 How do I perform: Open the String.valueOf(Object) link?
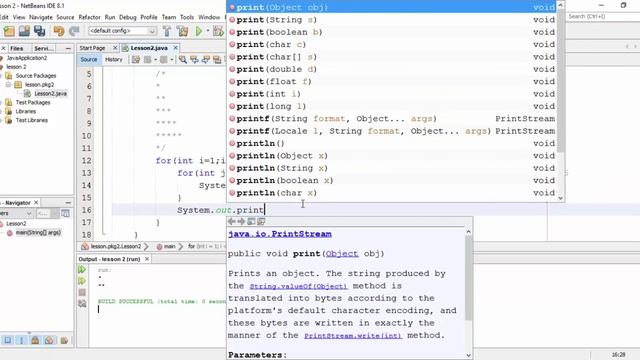pos(298,286)
